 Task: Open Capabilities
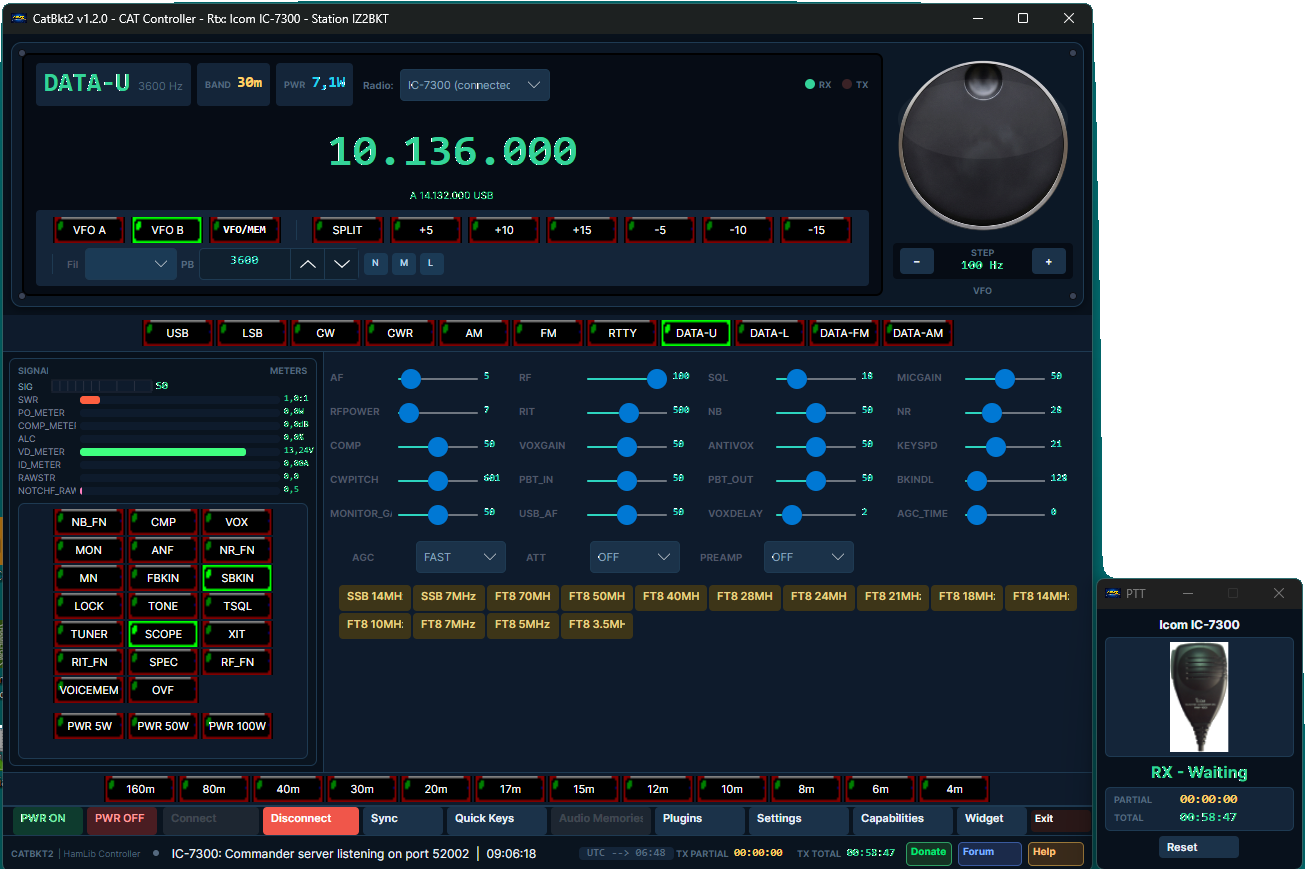[903, 821]
